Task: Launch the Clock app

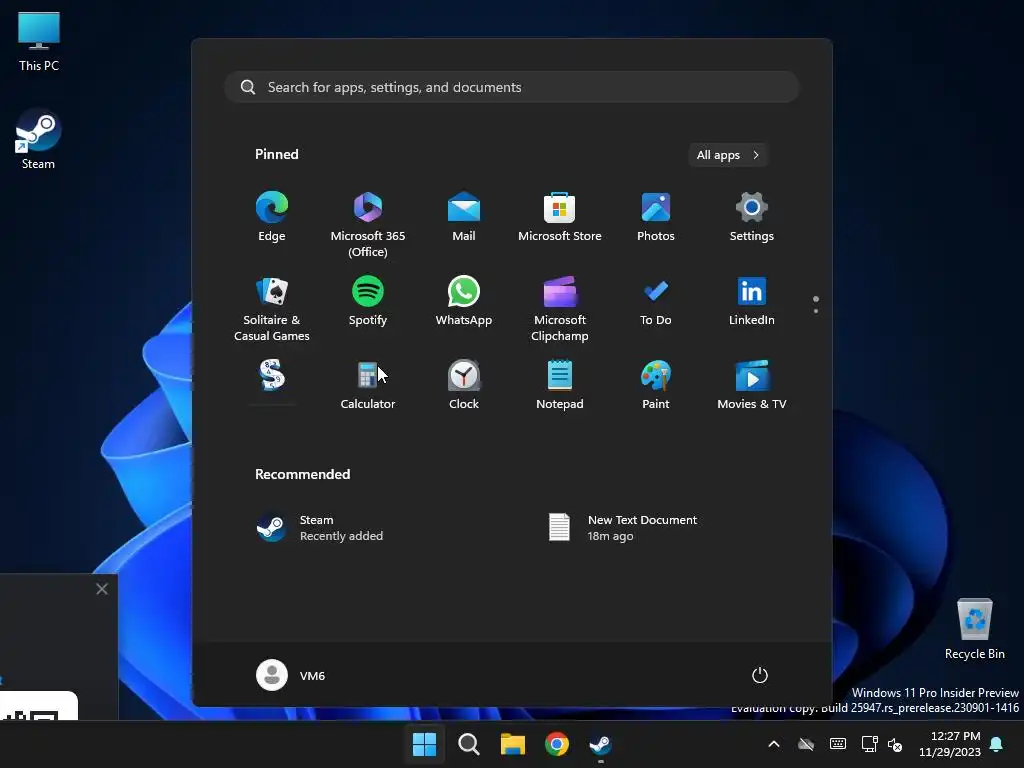Action: pyautogui.click(x=464, y=385)
